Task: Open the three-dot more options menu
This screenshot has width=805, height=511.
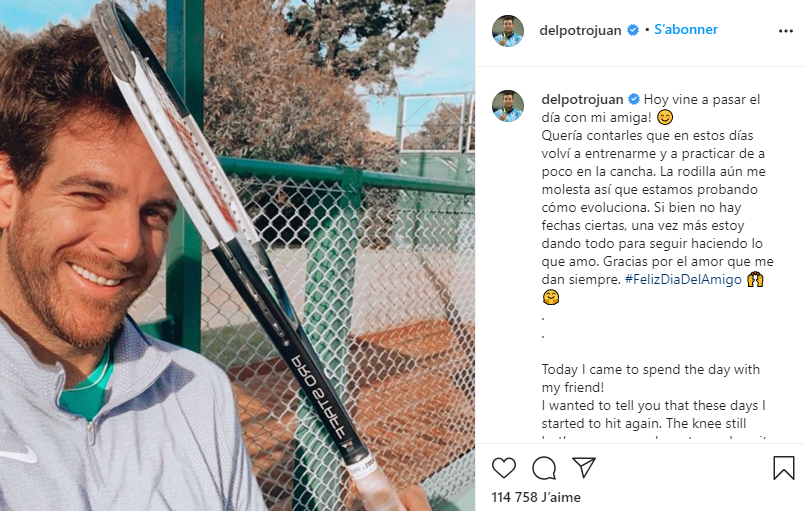Action: click(785, 31)
